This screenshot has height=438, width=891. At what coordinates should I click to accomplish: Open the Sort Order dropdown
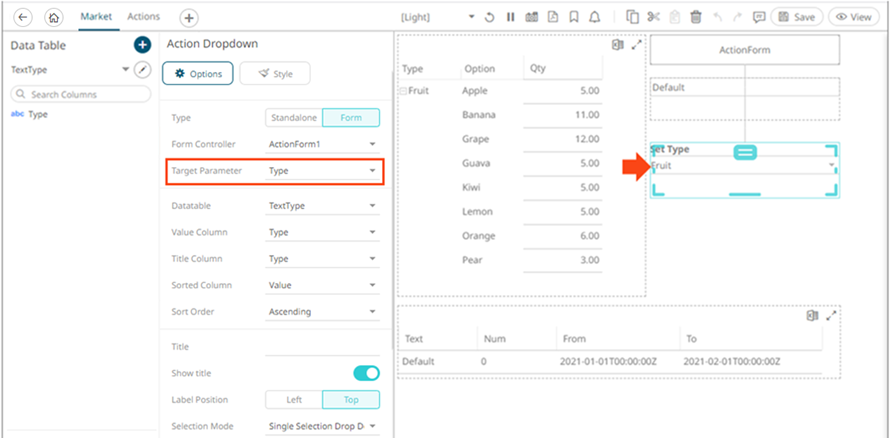coord(323,312)
